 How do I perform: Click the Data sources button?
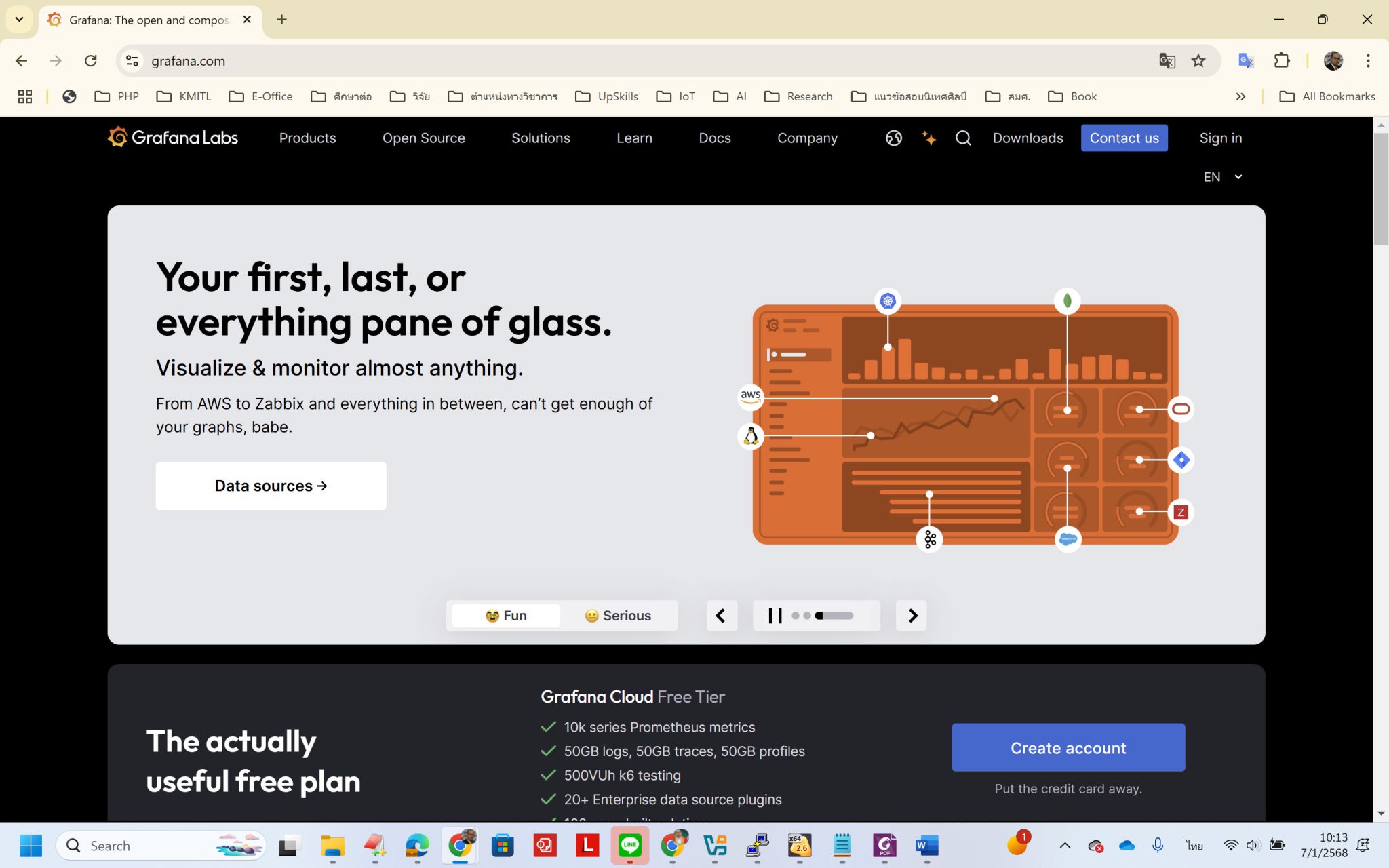(271, 486)
